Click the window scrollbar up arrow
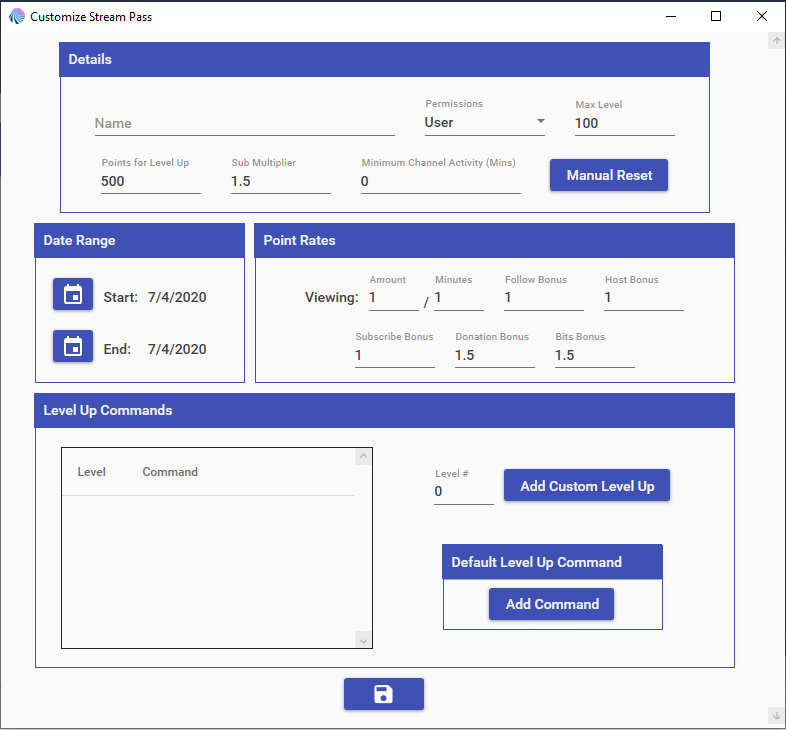 click(x=775, y=41)
